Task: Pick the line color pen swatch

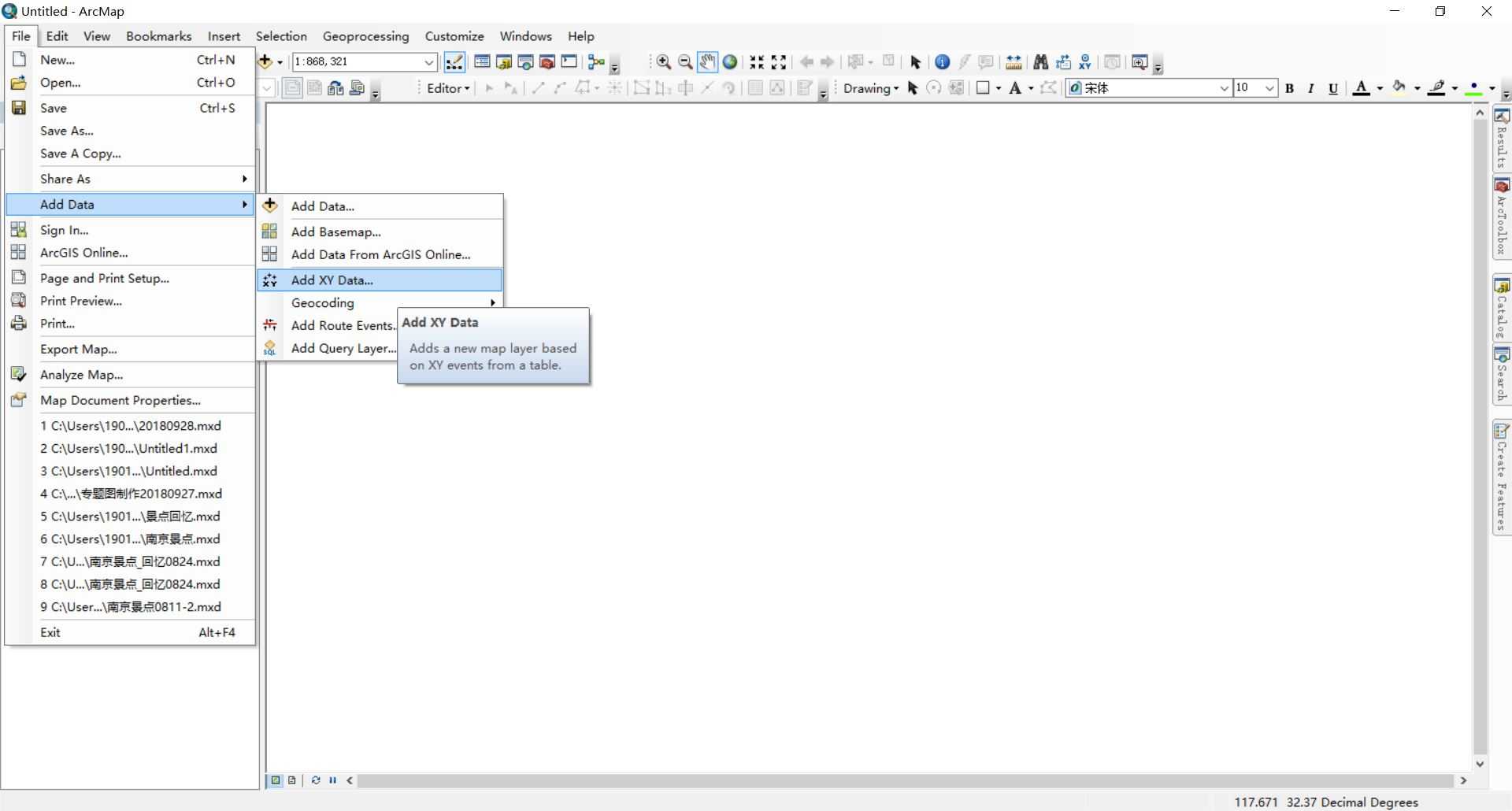Action: click(1436, 88)
